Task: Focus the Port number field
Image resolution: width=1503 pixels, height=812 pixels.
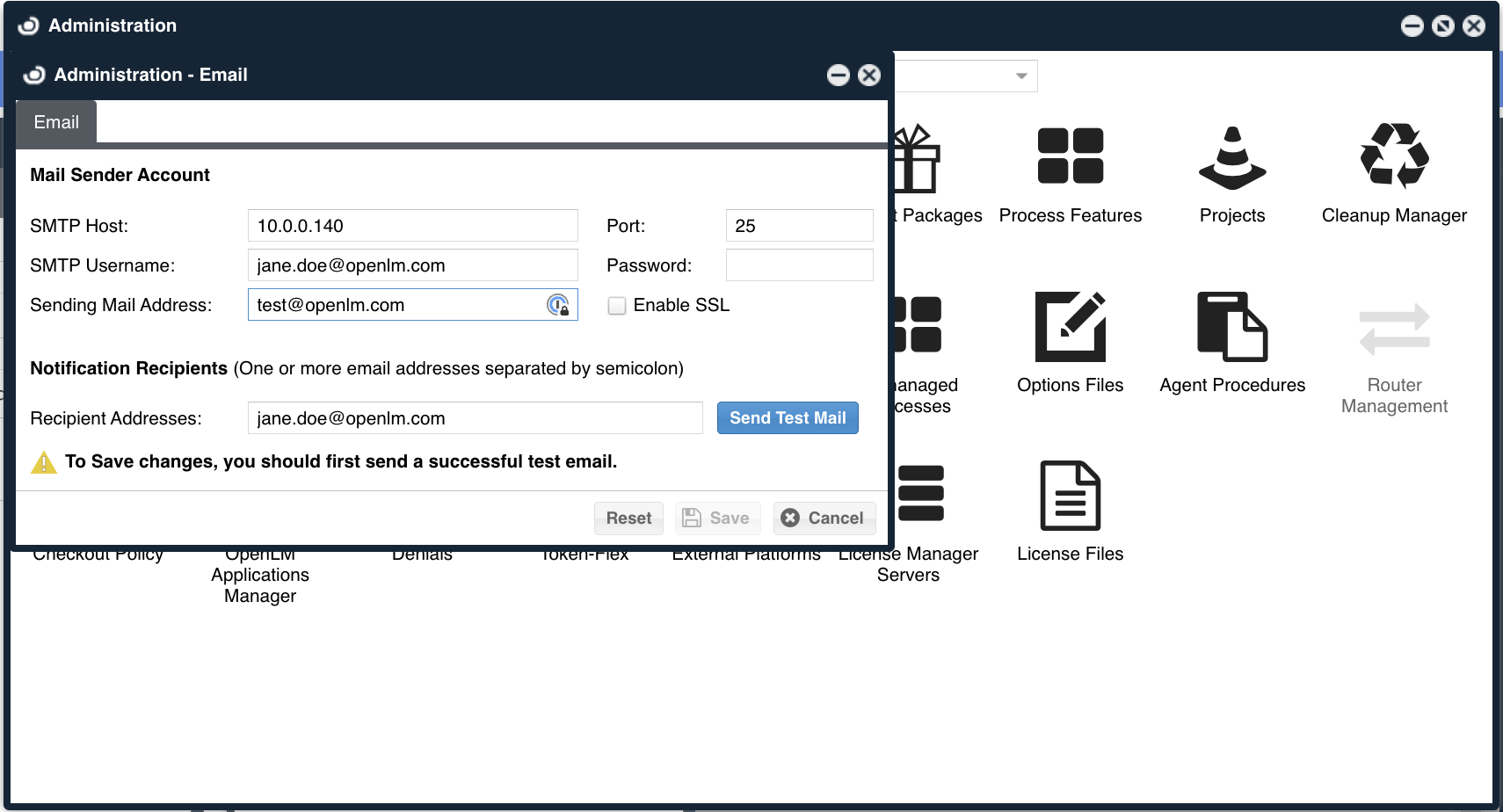Action: pyautogui.click(x=799, y=226)
